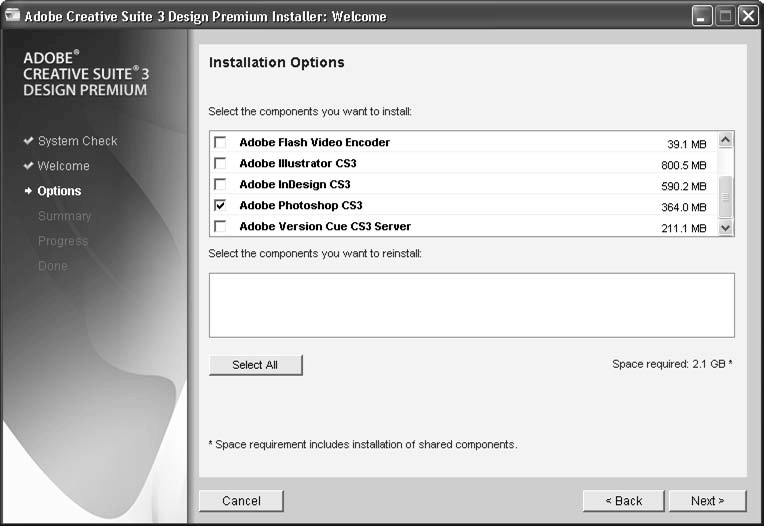Enable the Adobe Illustrator CS3 checkbox
The width and height of the screenshot is (764, 526).
[x=220, y=164]
